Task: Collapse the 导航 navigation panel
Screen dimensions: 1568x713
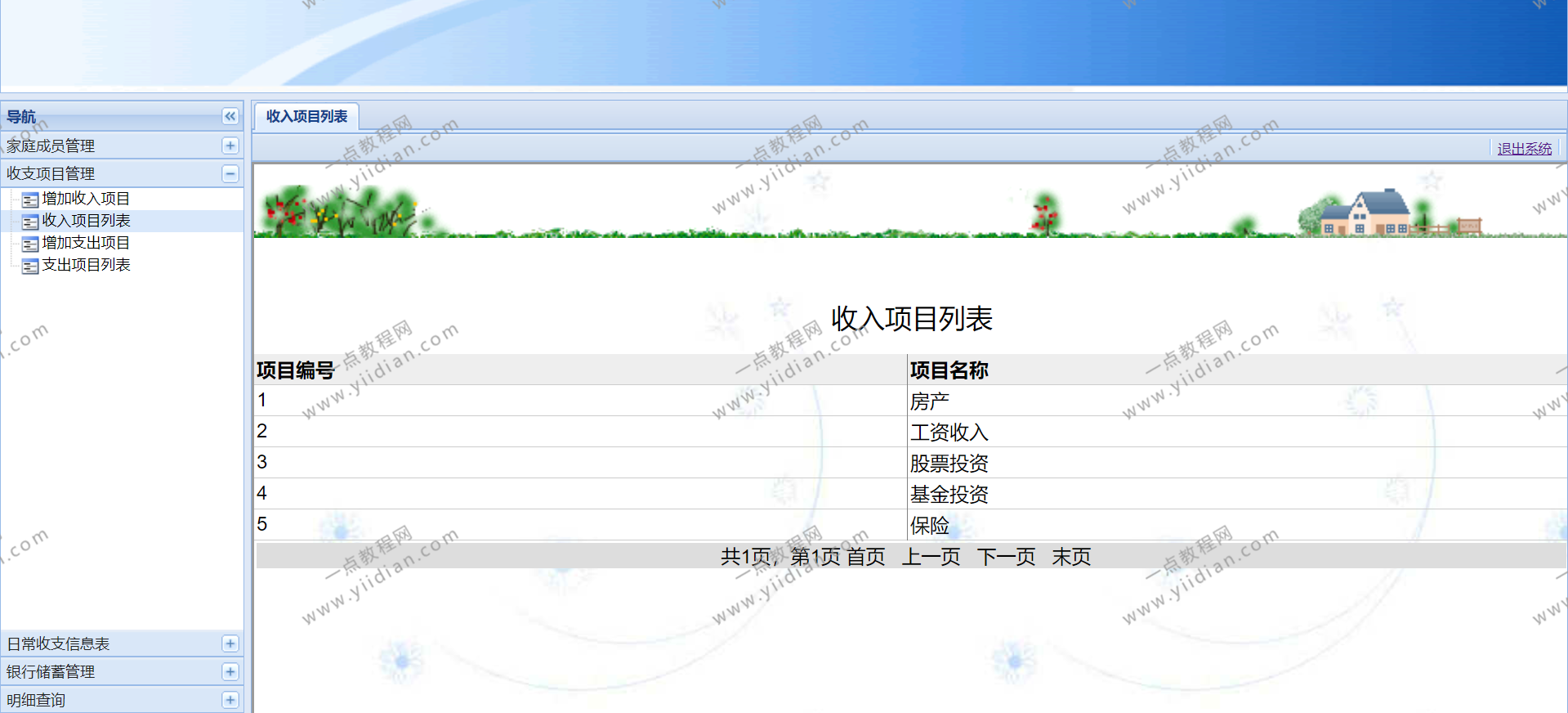Action: pyautogui.click(x=230, y=117)
